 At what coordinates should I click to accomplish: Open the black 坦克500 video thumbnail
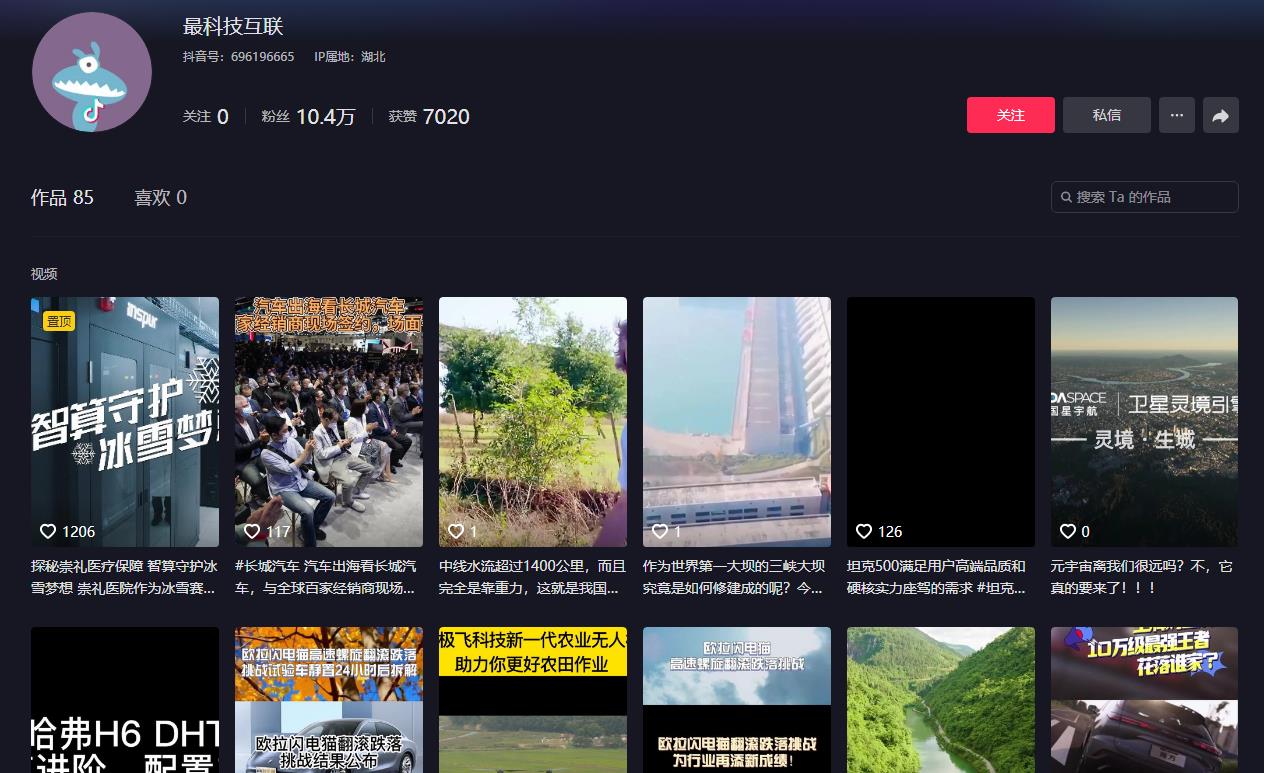point(941,422)
